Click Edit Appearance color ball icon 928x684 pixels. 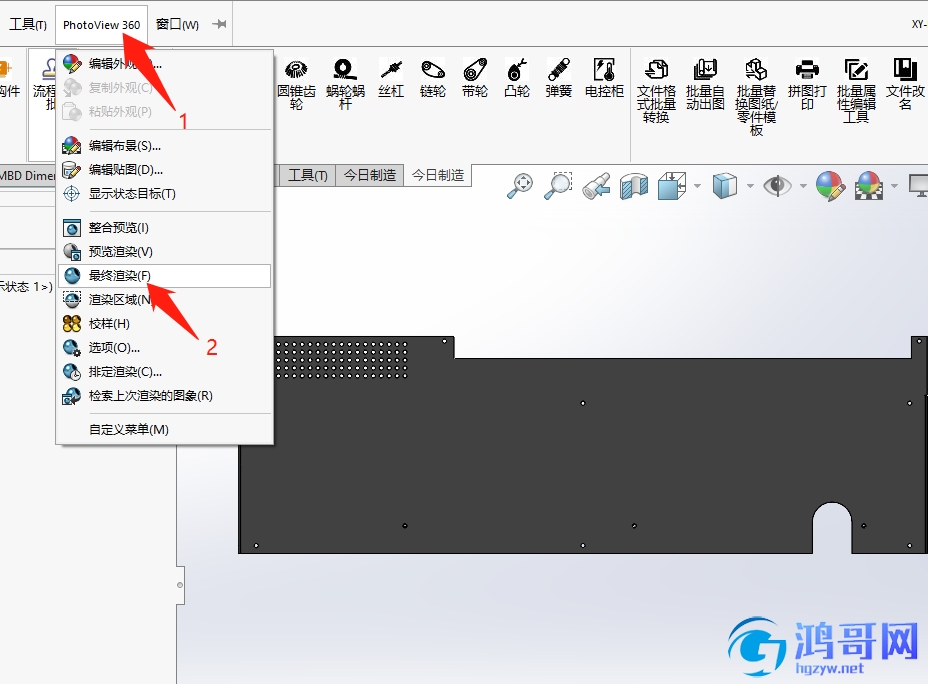(x=830, y=186)
